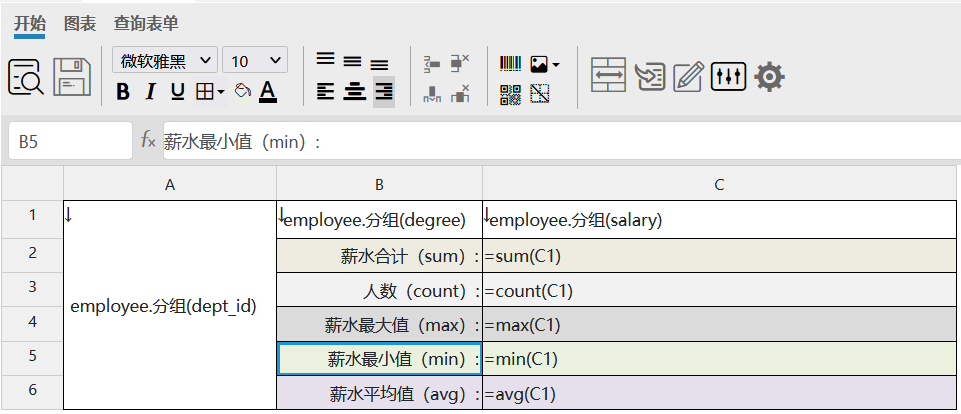Select cell employee.分组(dept_id)
The width and height of the screenshot is (961, 414).
pyautogui.click(x=170, y=305)
